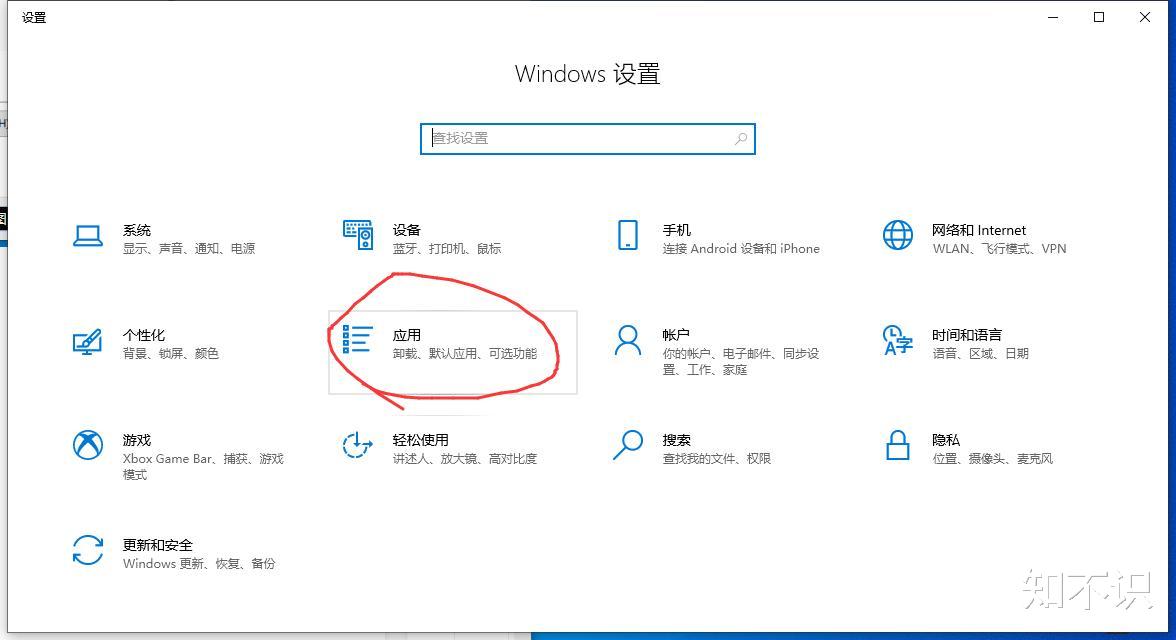This screenshot has height=640, width=1176.
Task: Click Windows 更新、恢复、备份 description
Action: [x=199, y=563]
